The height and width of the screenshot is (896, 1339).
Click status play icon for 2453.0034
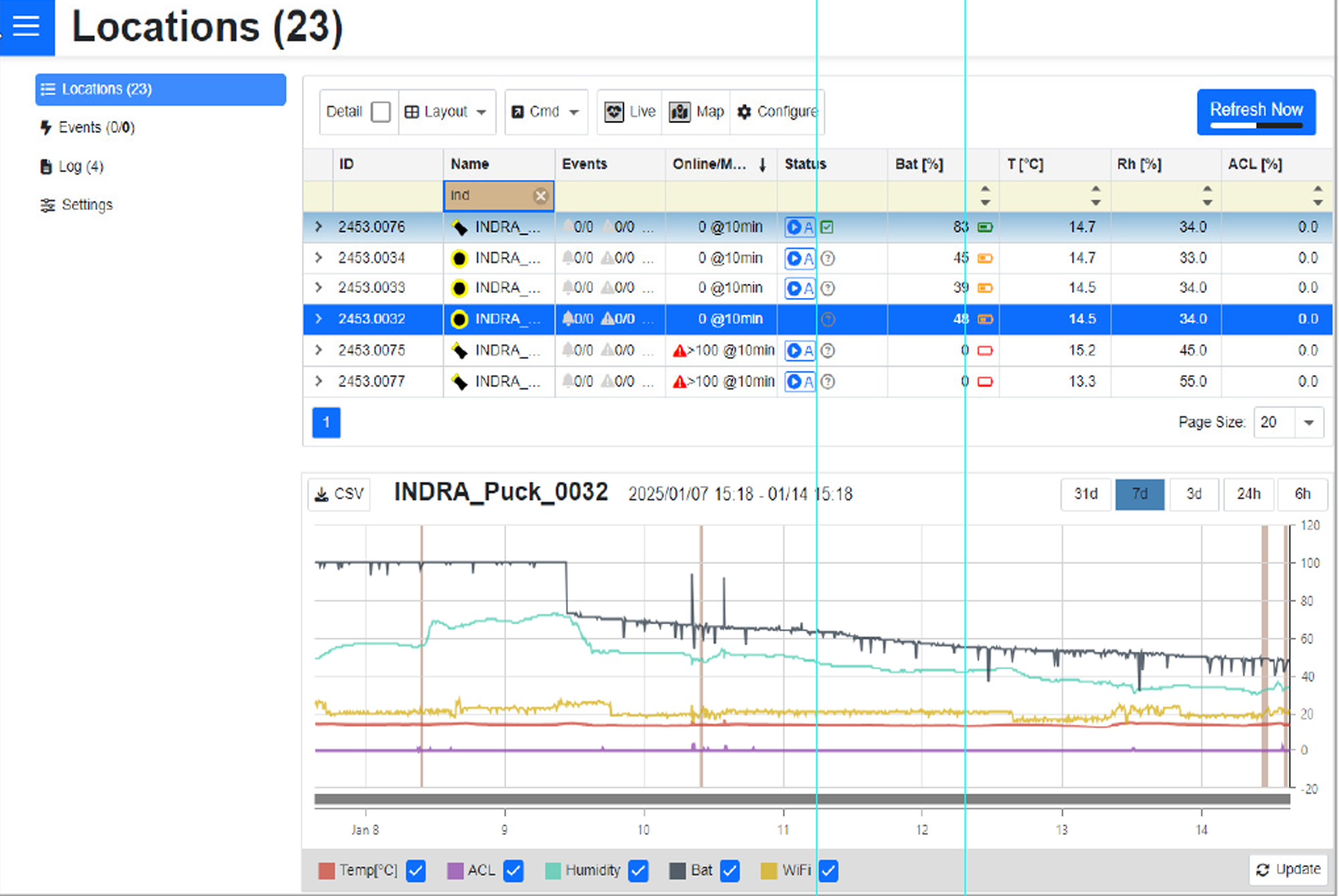point(794,258)
